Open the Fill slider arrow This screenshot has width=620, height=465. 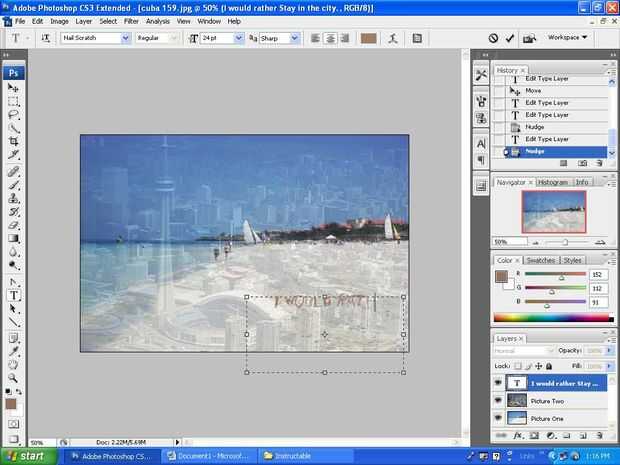tap(609, 366)
